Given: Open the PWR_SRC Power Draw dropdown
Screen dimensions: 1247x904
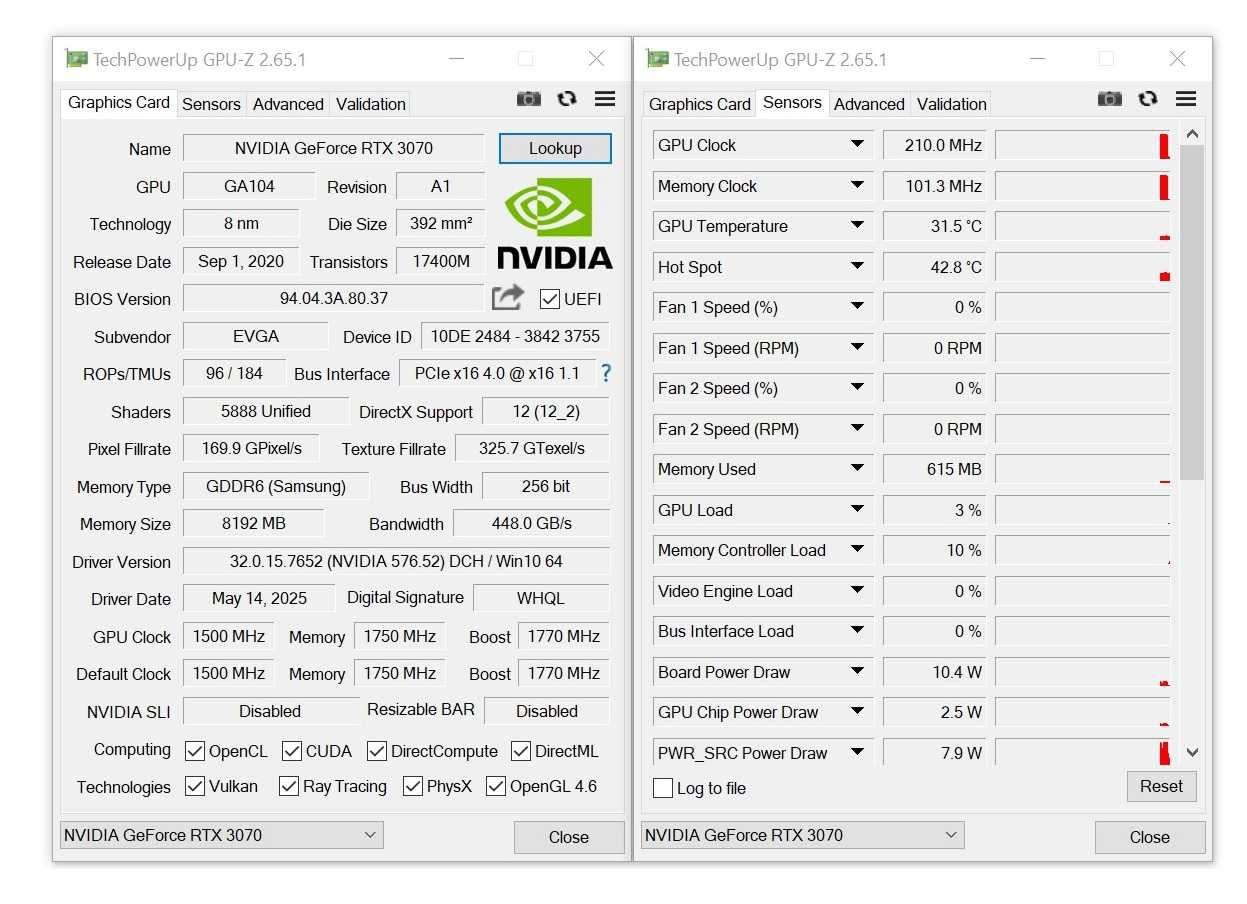Looking at the screenshot, I should pos(857,752).
